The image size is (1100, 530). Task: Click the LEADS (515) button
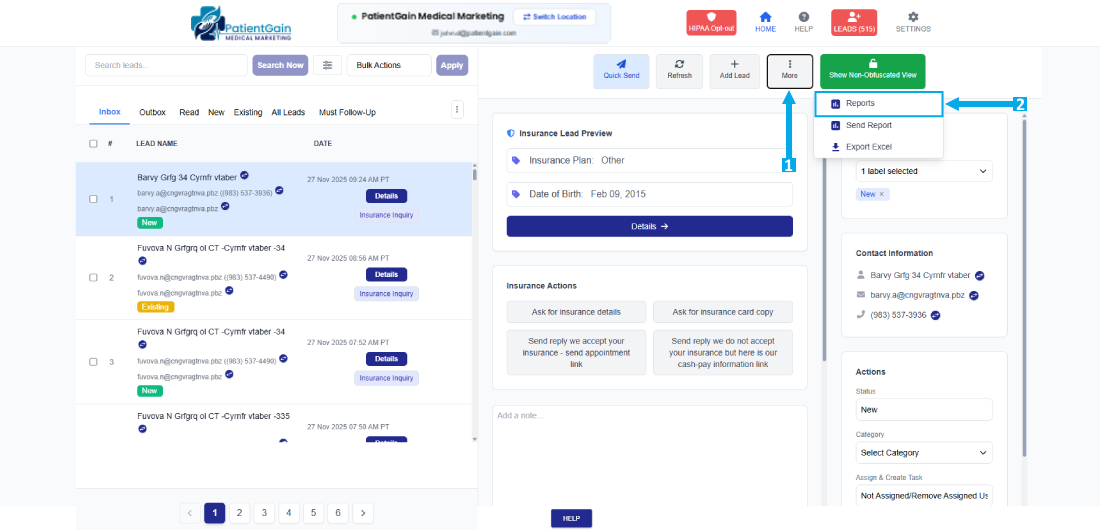point(853,22)
